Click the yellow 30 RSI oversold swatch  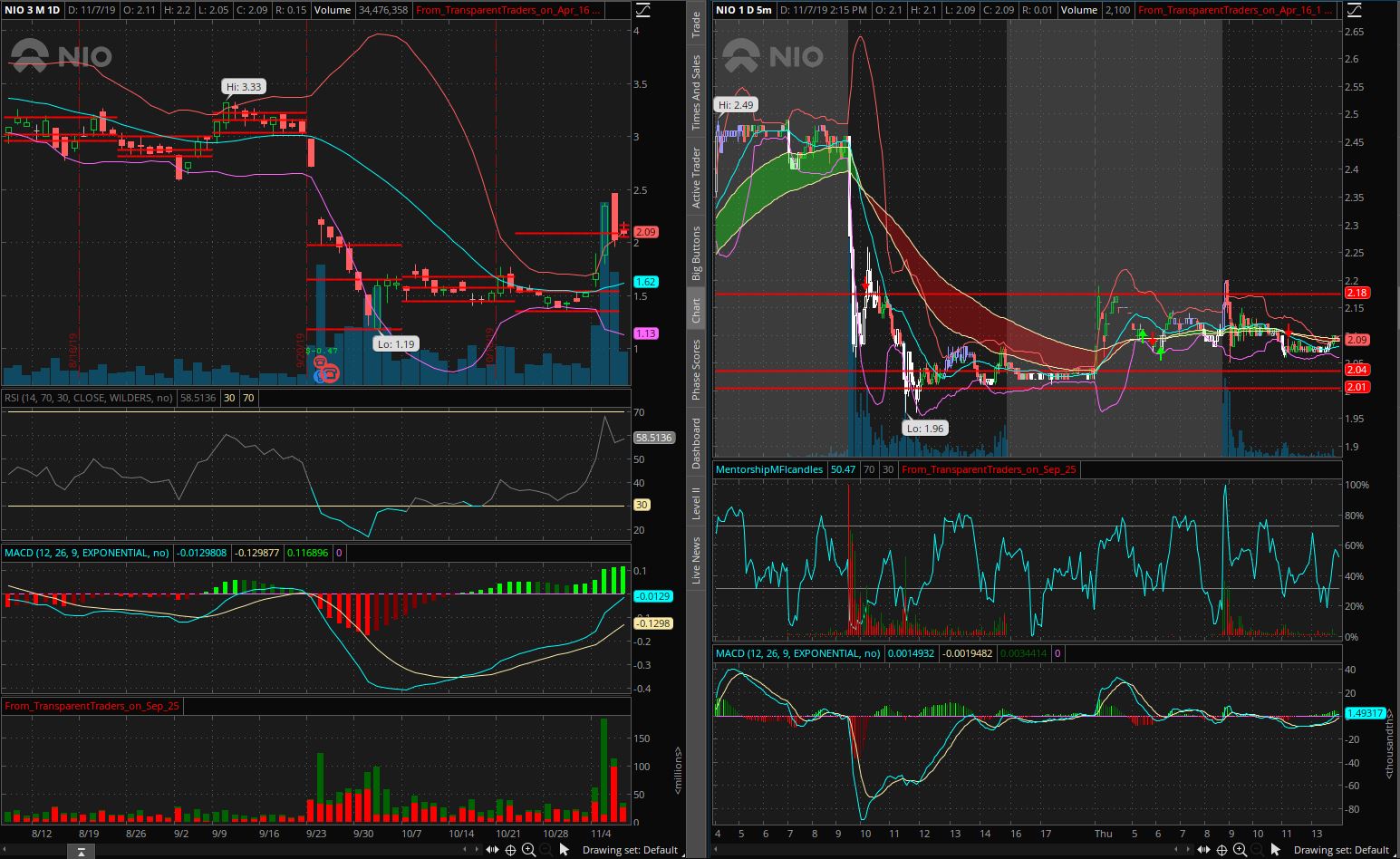[229, 397]
